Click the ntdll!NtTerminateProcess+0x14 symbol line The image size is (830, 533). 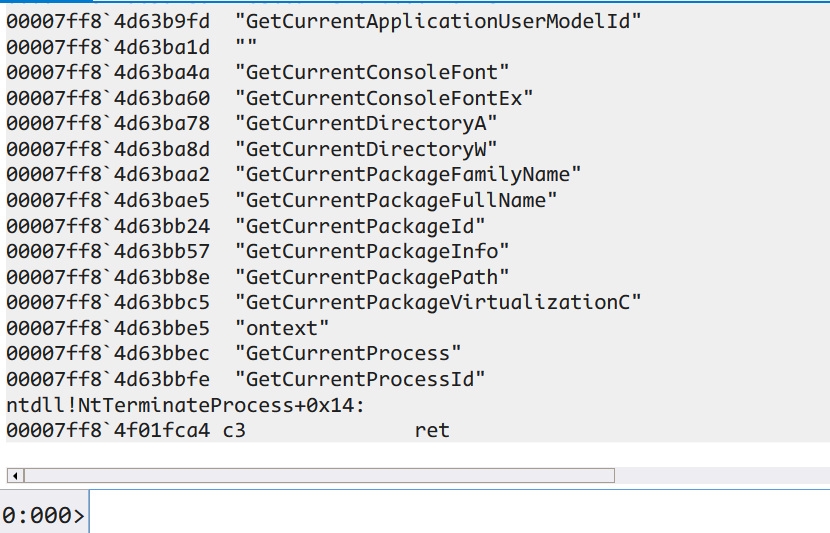pos(185,405)
